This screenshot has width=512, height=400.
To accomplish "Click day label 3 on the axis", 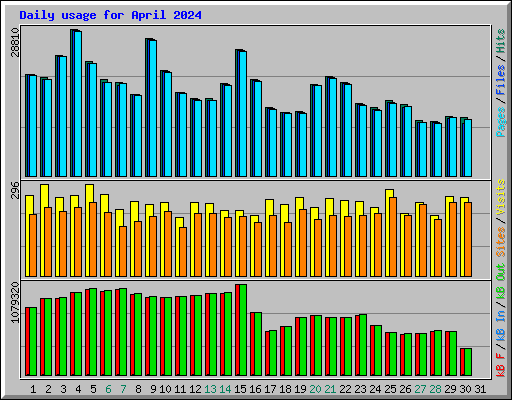I will [63, 389].
